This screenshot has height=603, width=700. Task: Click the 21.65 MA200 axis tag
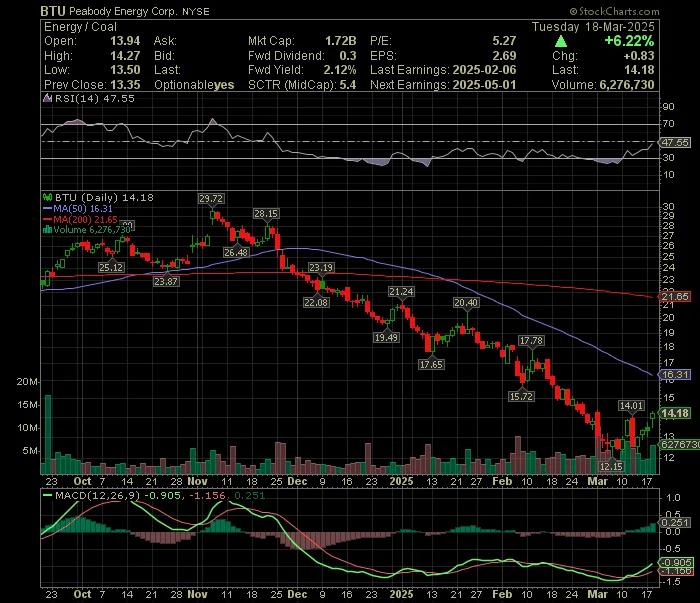click(675, 297)
